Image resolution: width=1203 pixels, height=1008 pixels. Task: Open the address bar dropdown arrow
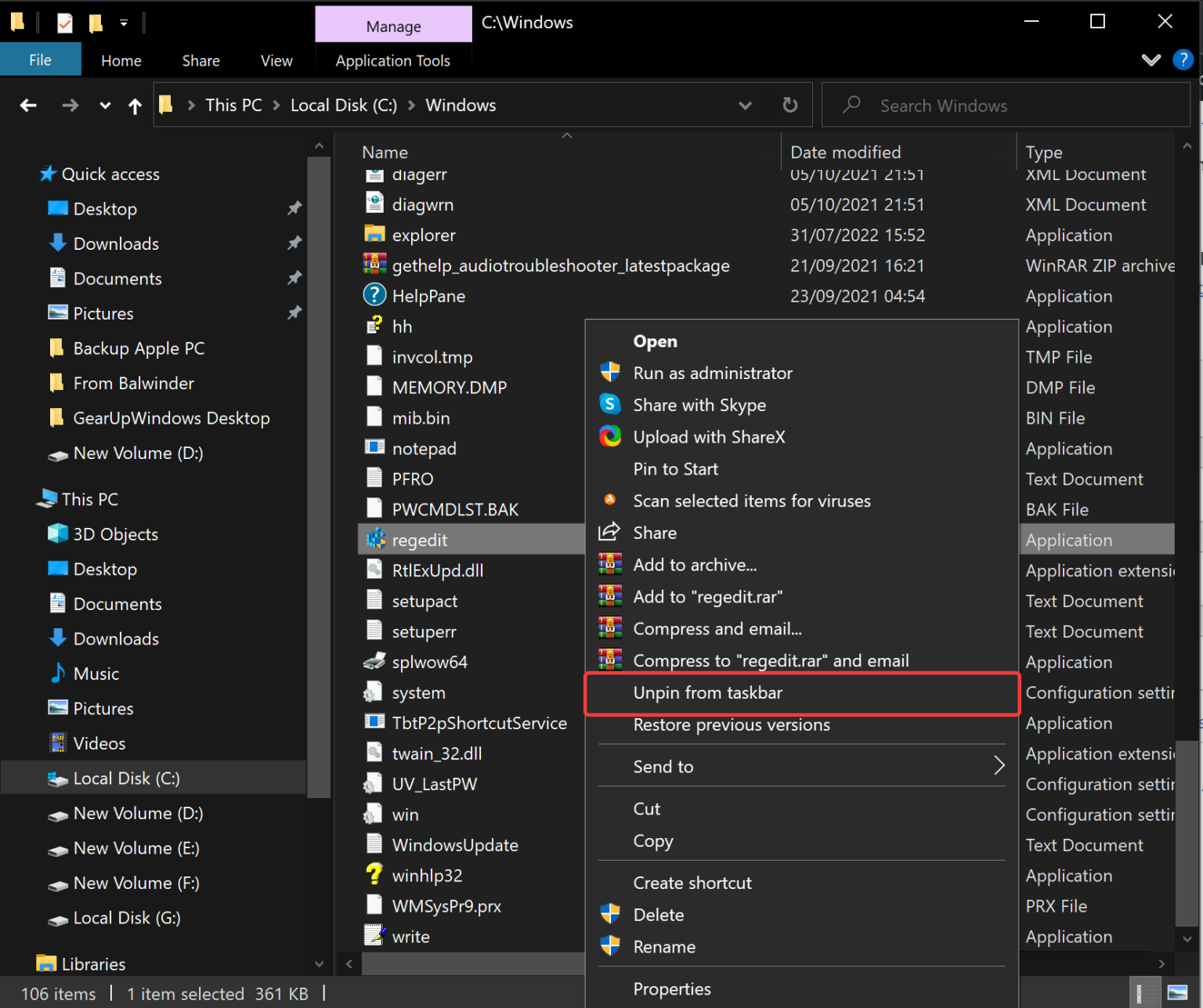coord(745,105)
